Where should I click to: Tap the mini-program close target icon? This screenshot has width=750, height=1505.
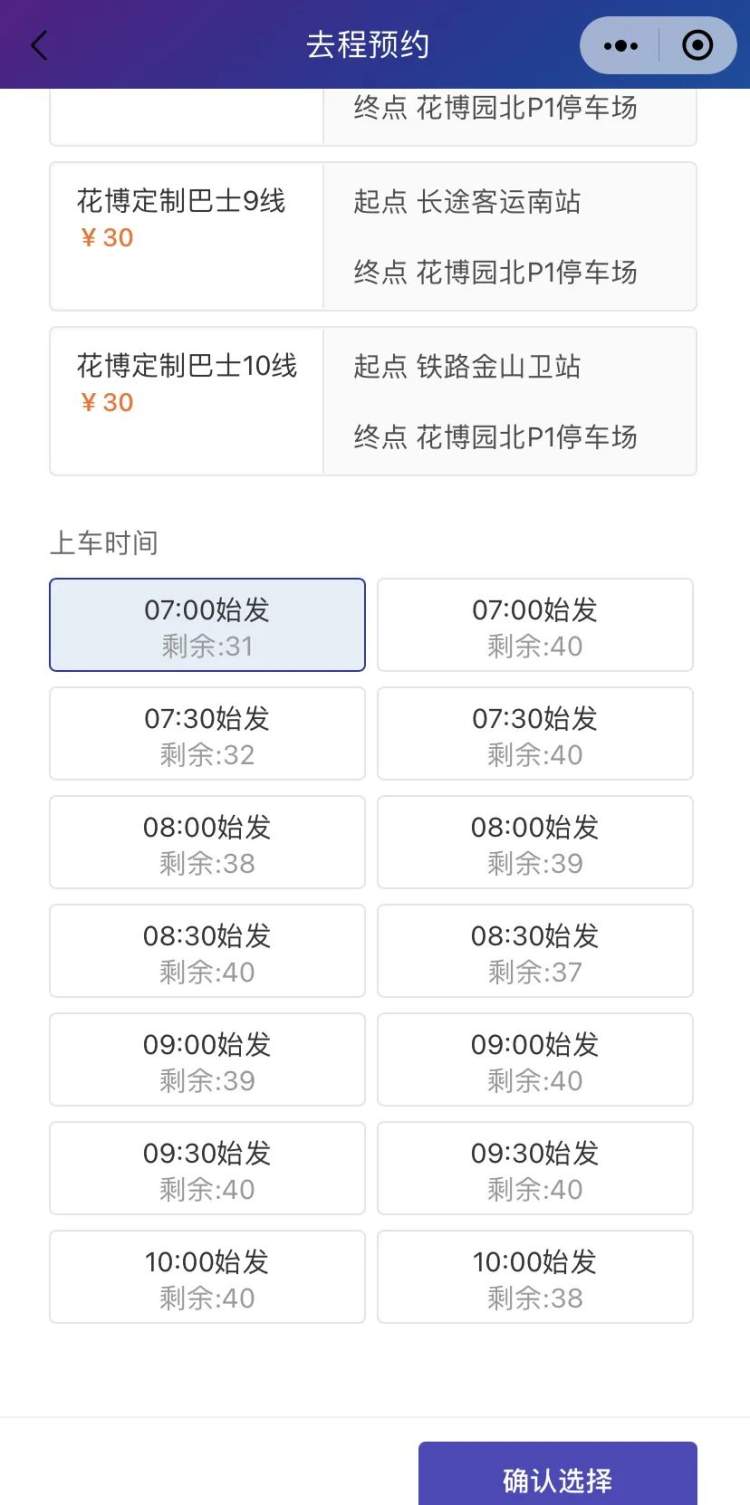coord(697,46)
